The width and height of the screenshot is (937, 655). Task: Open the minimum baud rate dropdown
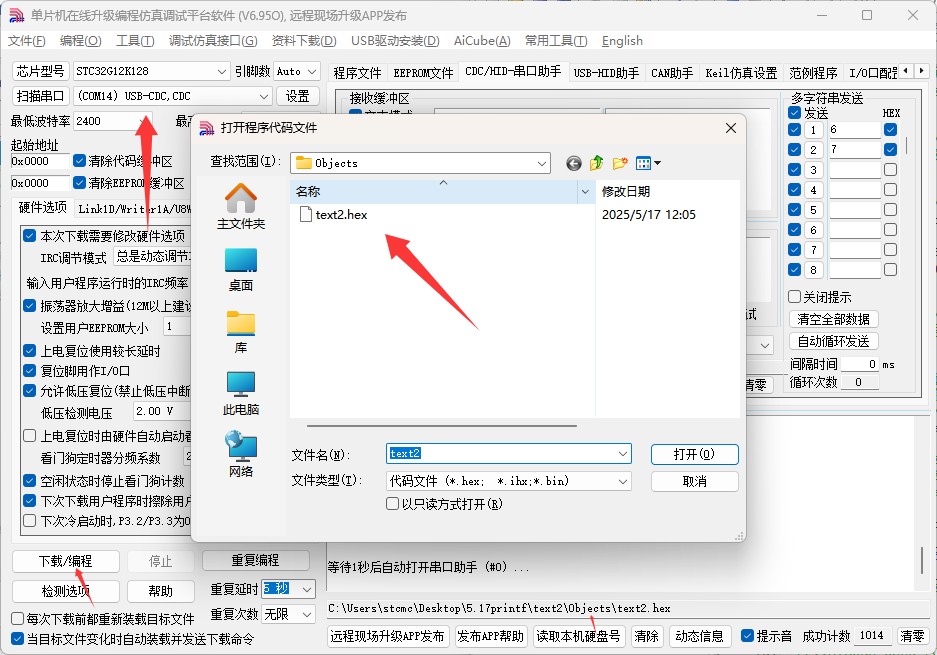[x=143, y=121]
